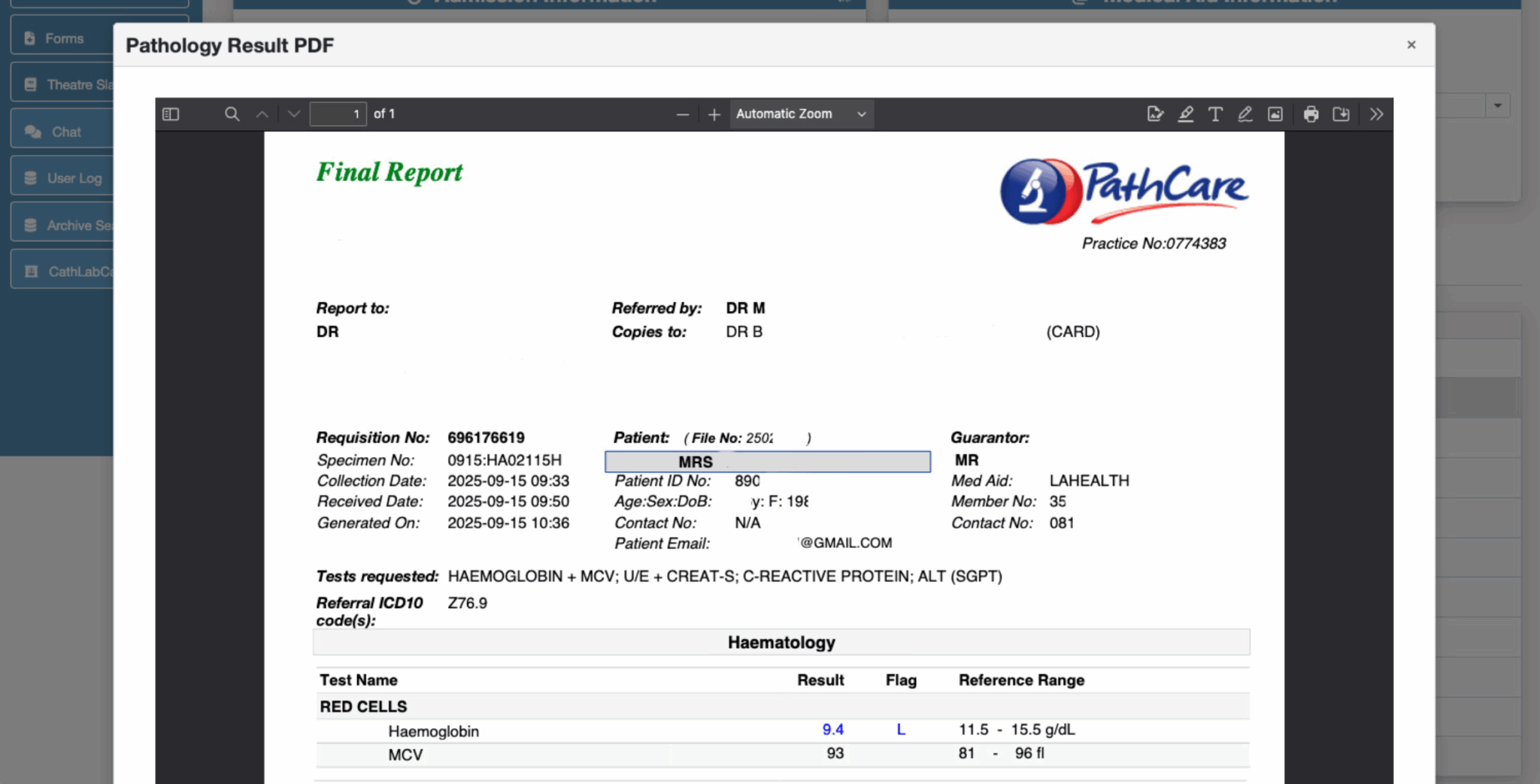Viewport: 1540px width, 784px height.
Task: Click the background dropdown arrow at right
Action: point(1497,105)
